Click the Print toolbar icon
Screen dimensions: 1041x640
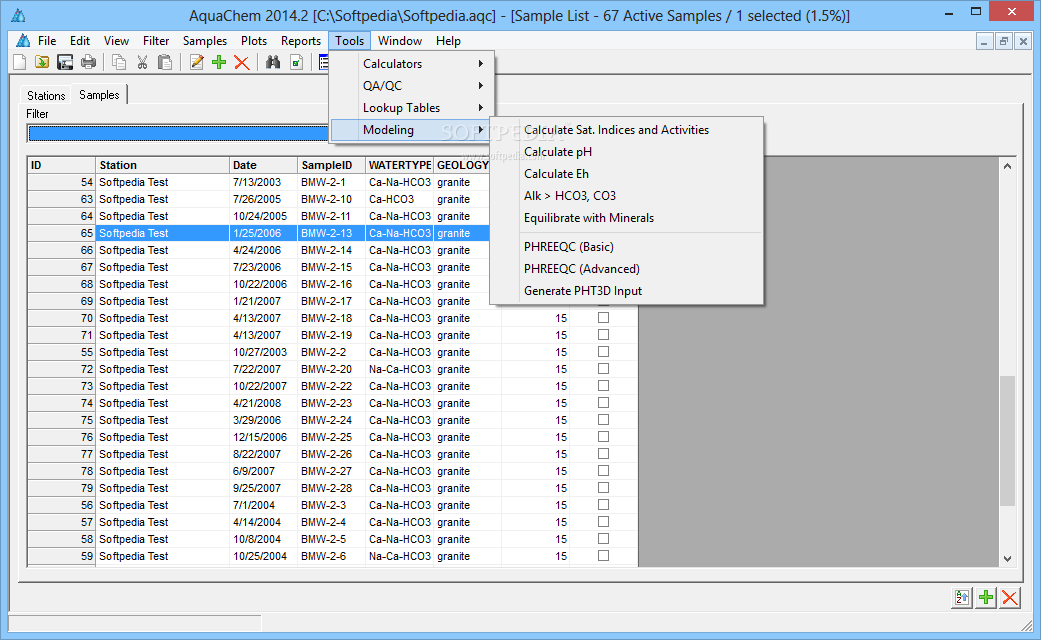click(88, 62)
